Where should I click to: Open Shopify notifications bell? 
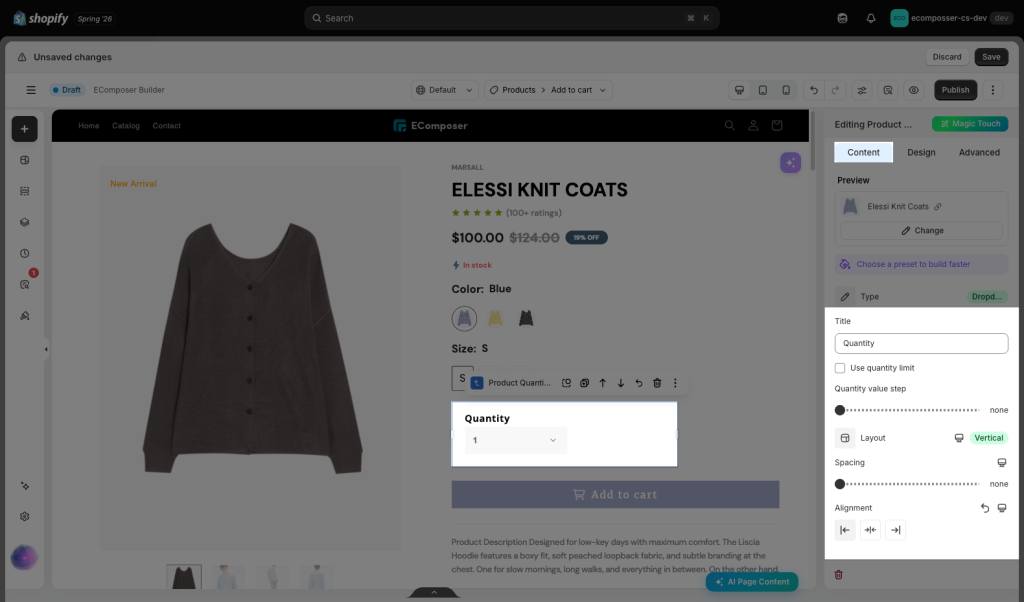coord(871,18)
